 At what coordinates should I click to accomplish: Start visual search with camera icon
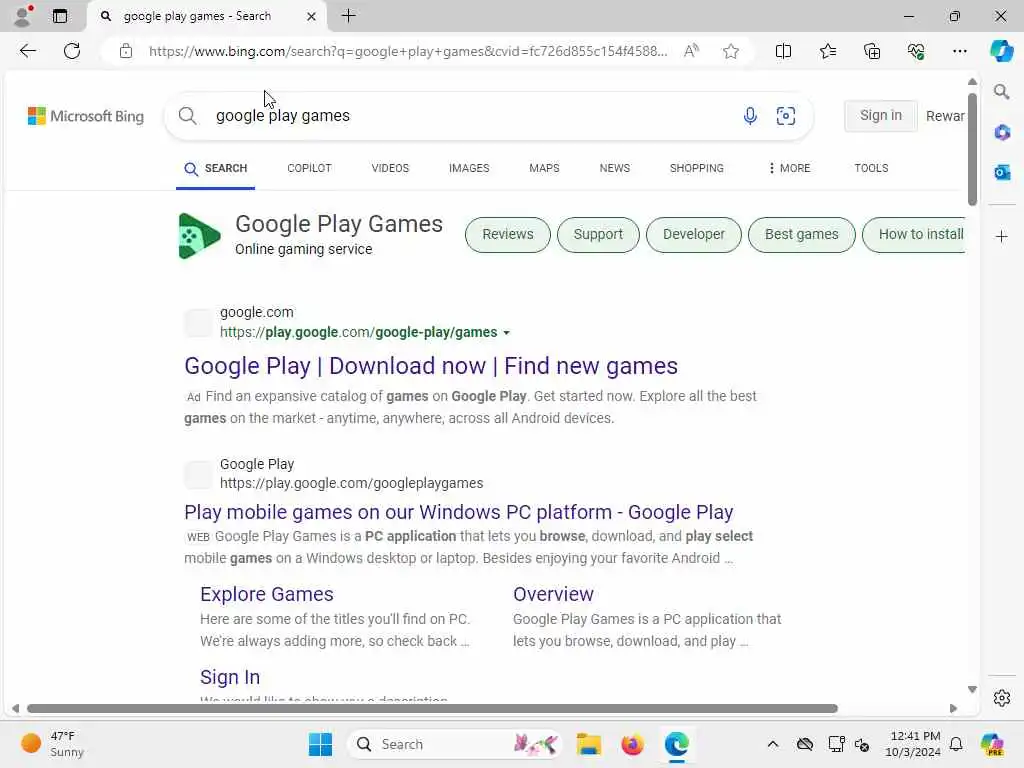(x=786, y=116)
